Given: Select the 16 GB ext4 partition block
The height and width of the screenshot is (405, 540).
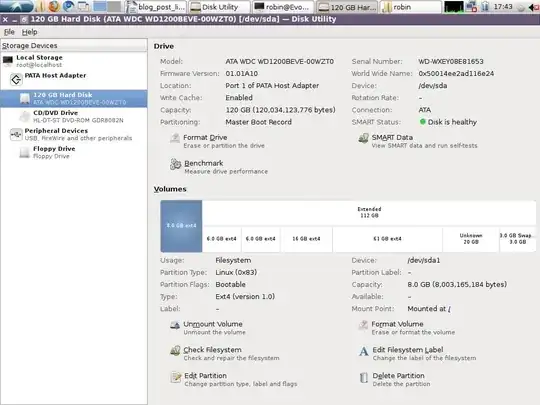Looking at the screenshot, I should click(x=306, y=239).
